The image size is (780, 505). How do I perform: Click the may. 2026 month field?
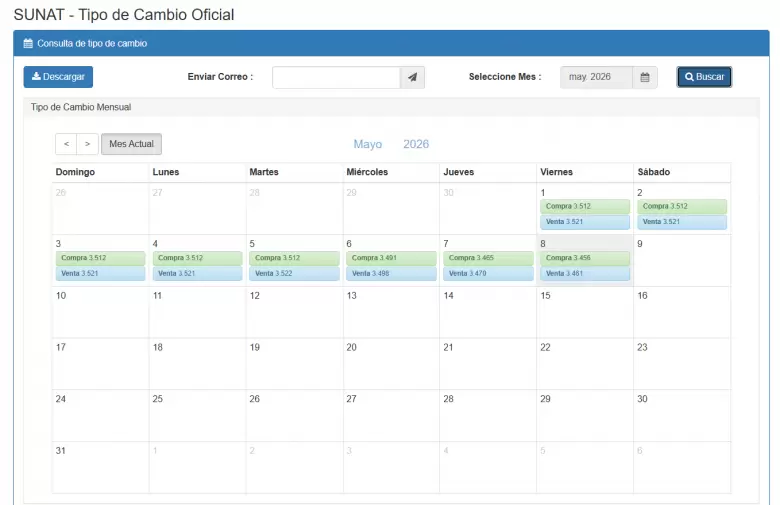pos(596,77)
